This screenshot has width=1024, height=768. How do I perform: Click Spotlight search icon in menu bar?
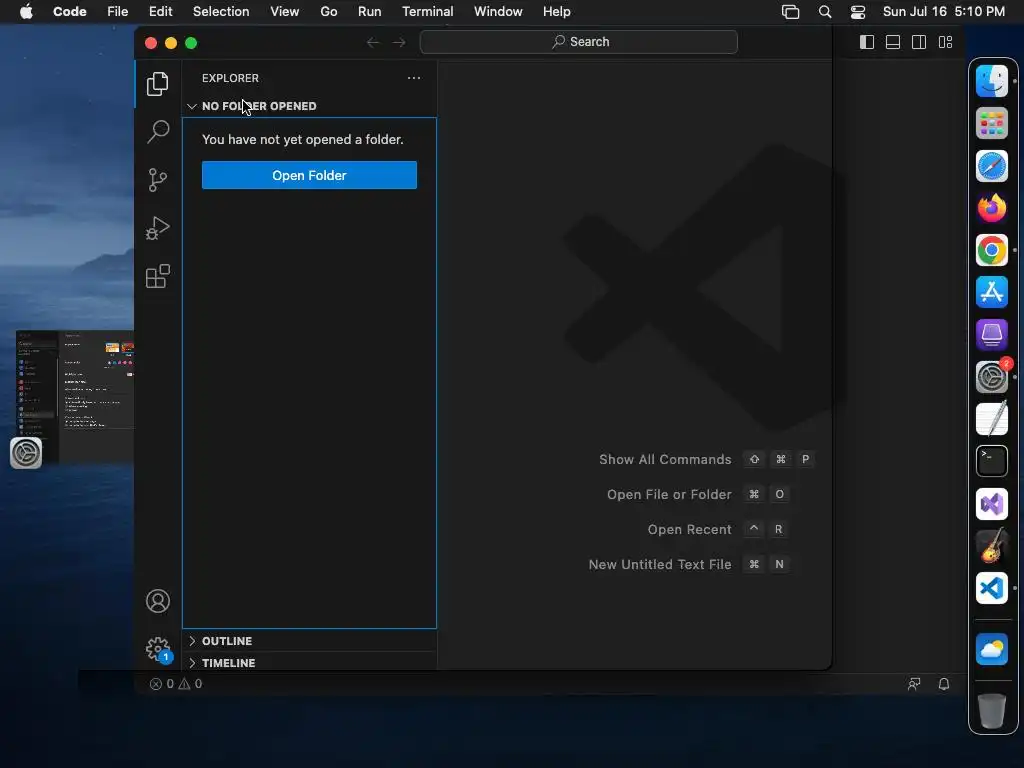click(x=825, y=12)
